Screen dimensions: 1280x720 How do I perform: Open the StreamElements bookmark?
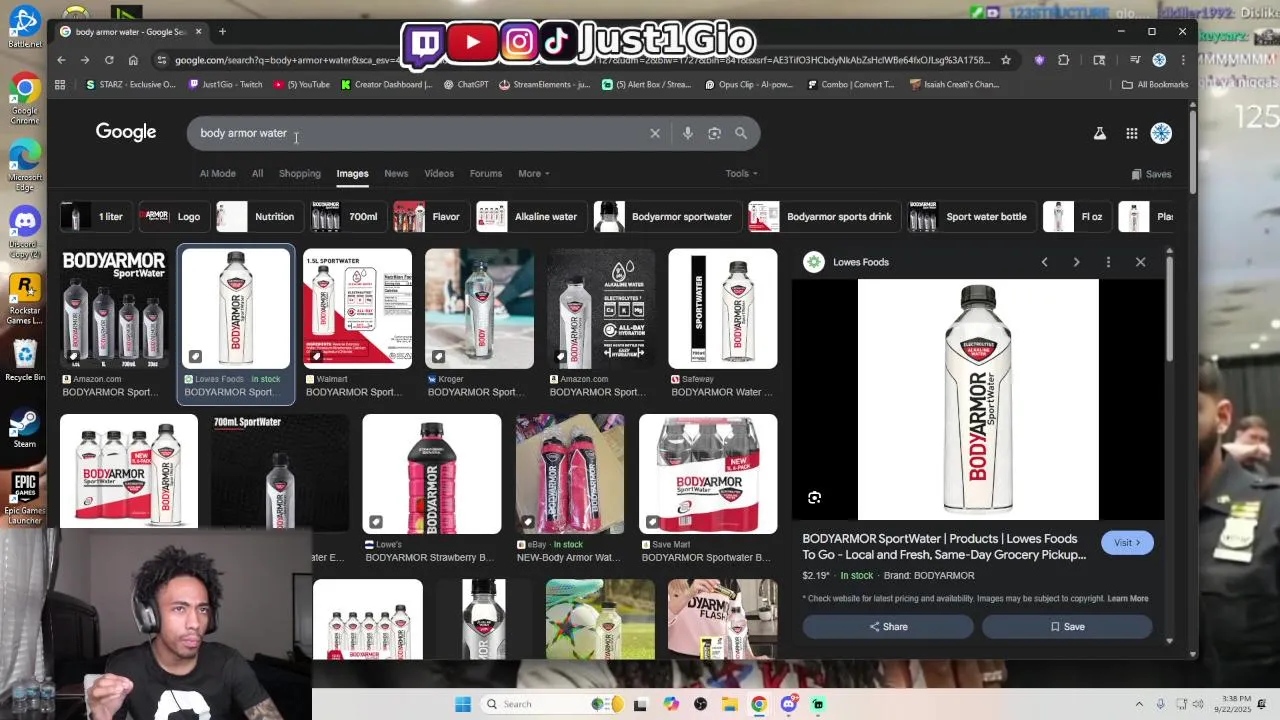[x=545, y=84]
